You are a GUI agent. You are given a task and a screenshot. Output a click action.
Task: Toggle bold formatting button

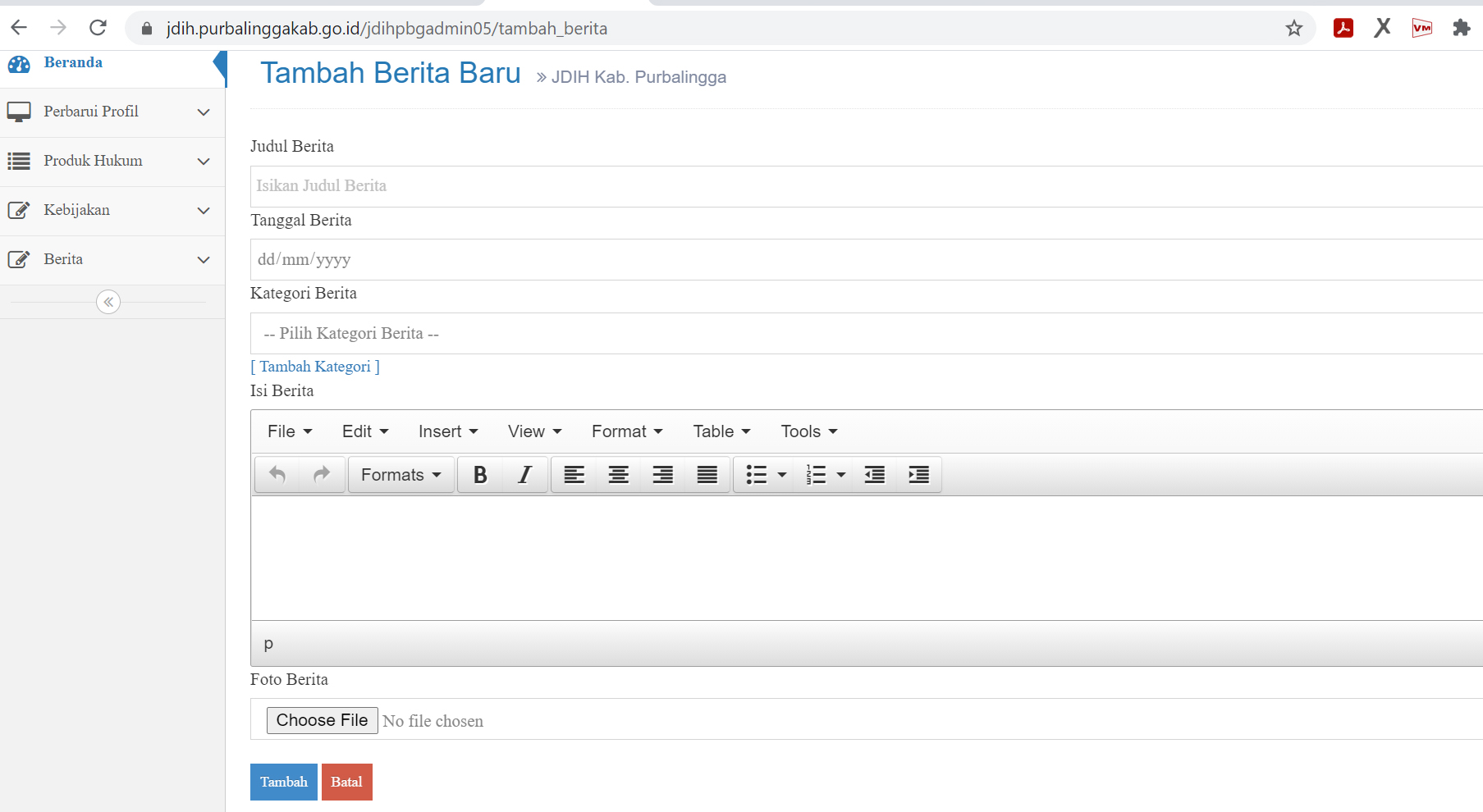click(x=481, y=475)
